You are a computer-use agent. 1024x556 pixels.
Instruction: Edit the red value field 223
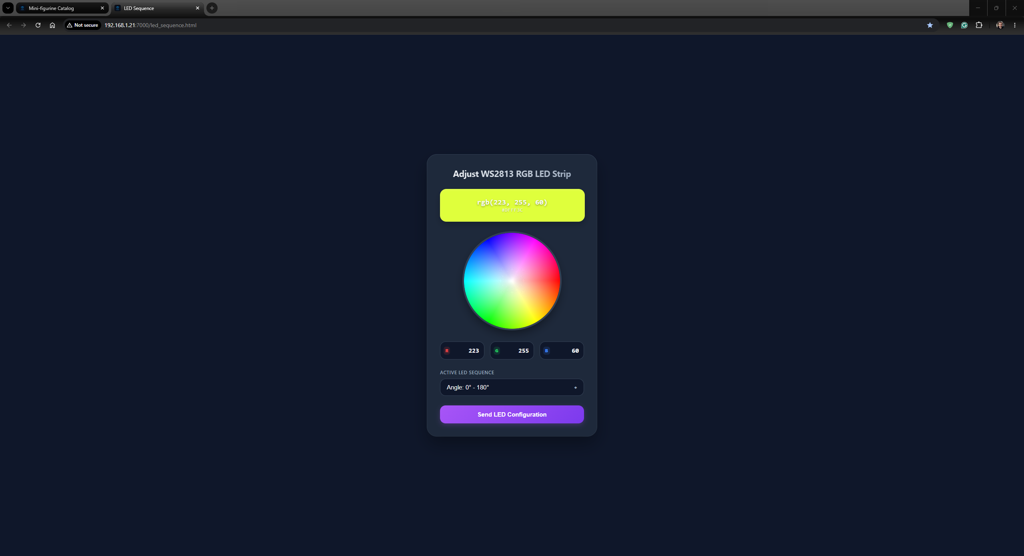(x=462, y=351)
